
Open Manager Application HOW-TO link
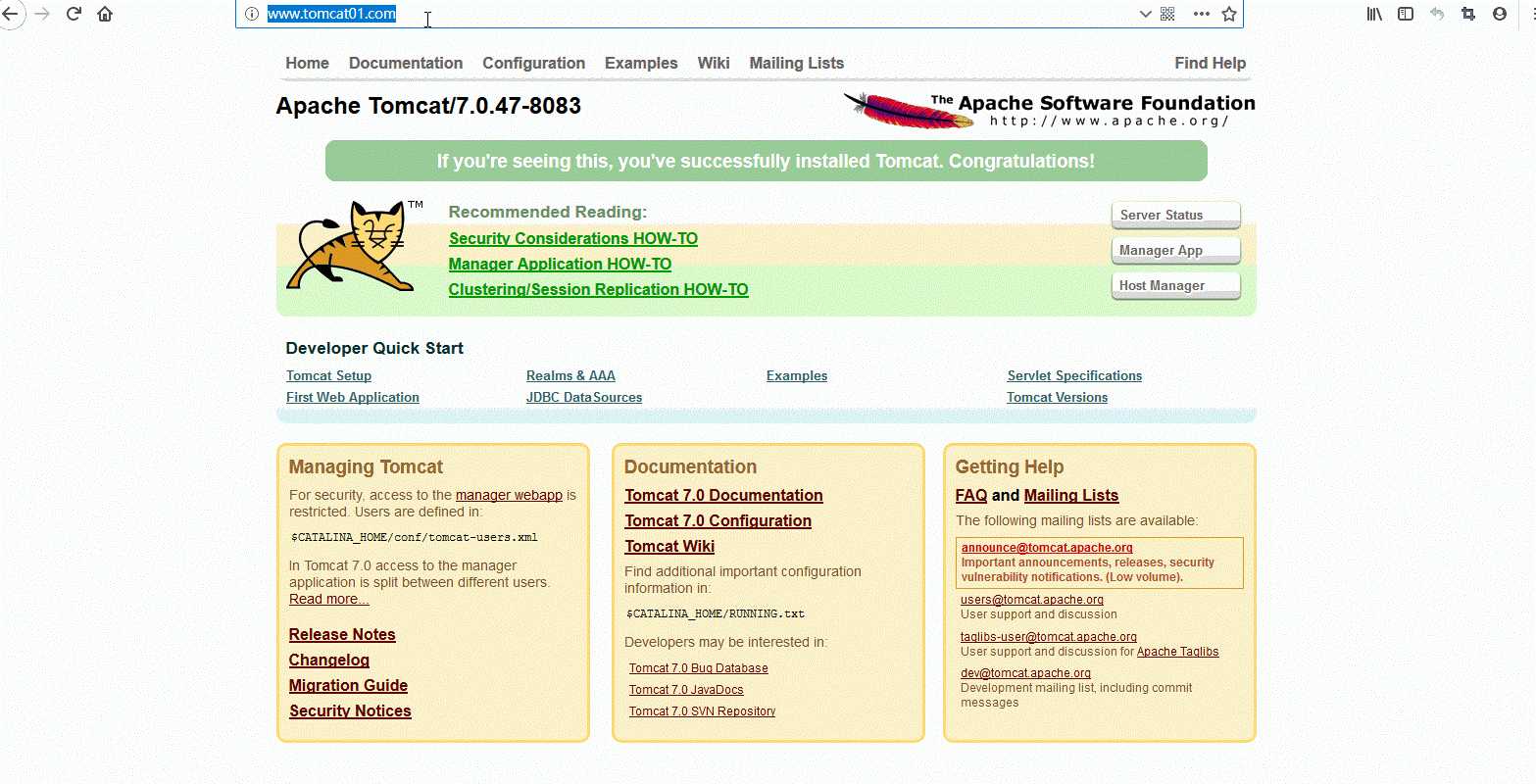(x=560, y=264)
